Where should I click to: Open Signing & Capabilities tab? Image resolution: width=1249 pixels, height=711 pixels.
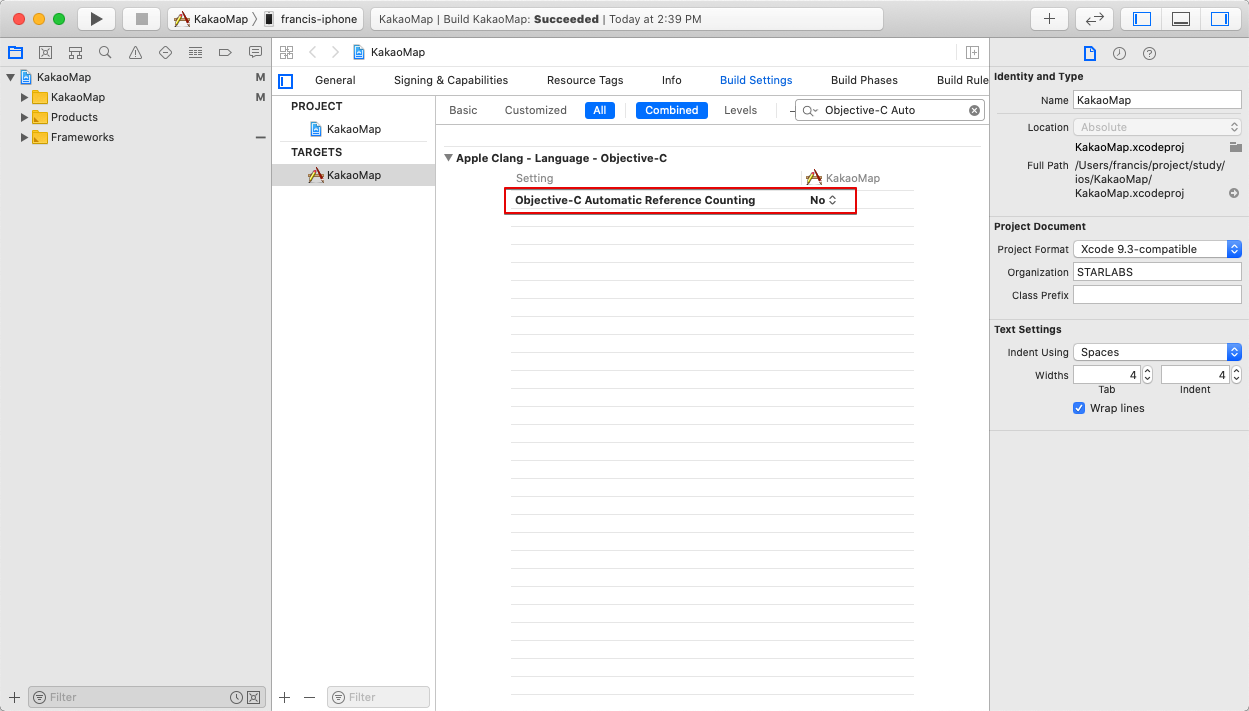(451, 80)
